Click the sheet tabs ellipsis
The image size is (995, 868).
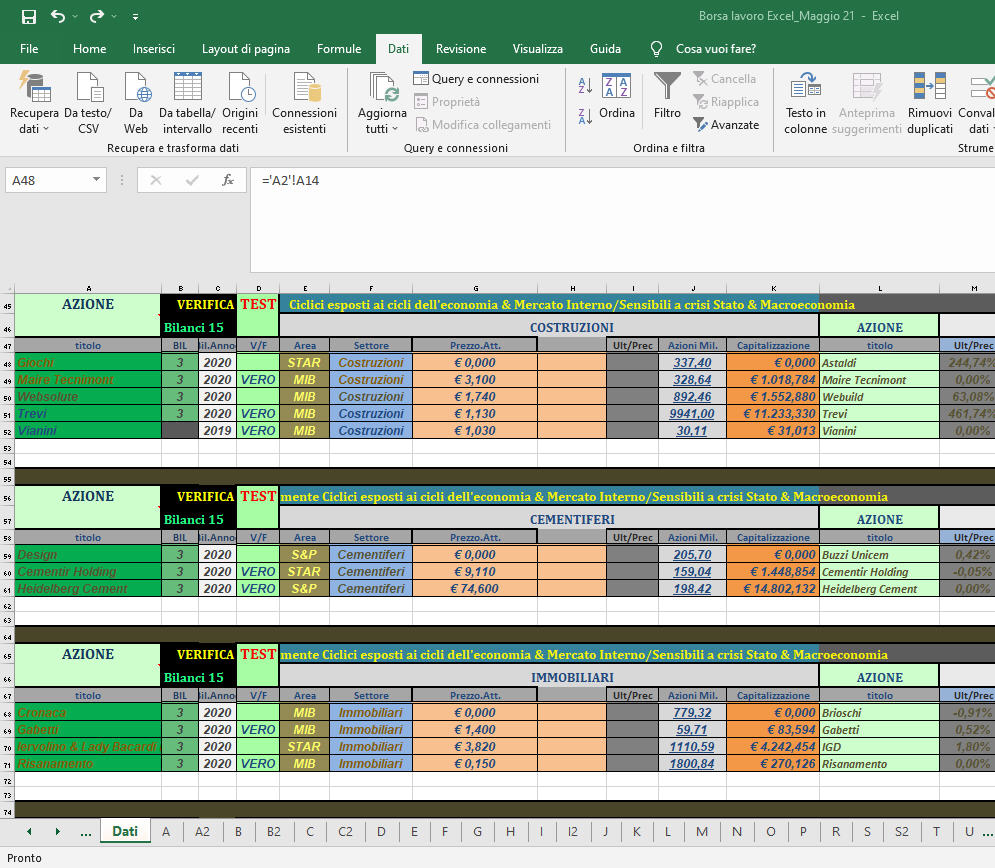coord(86,832)
